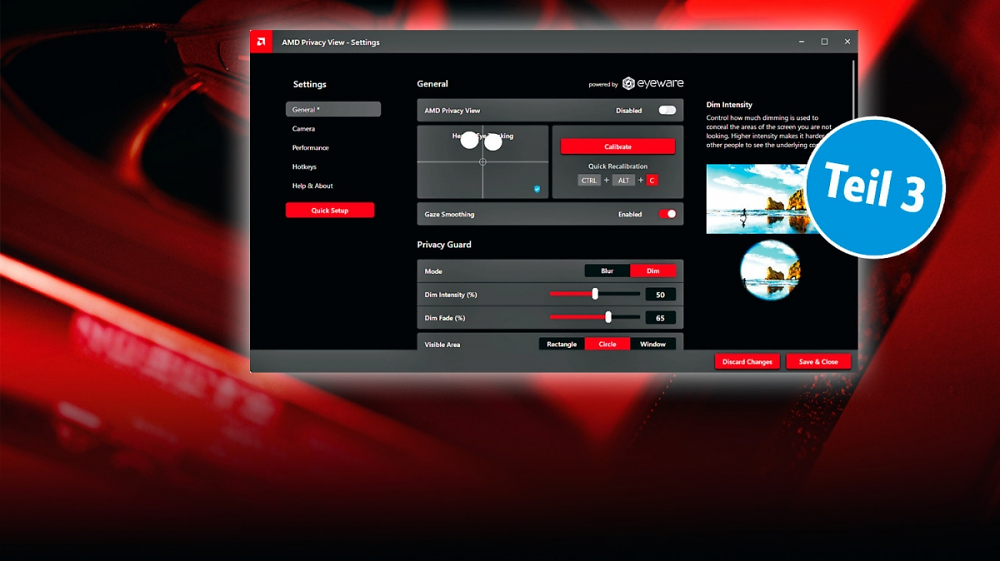The image size is (1000, 561).
Task: Click the AMD logo in title bar
Action: pyautogui.click(x=261, y=42)
